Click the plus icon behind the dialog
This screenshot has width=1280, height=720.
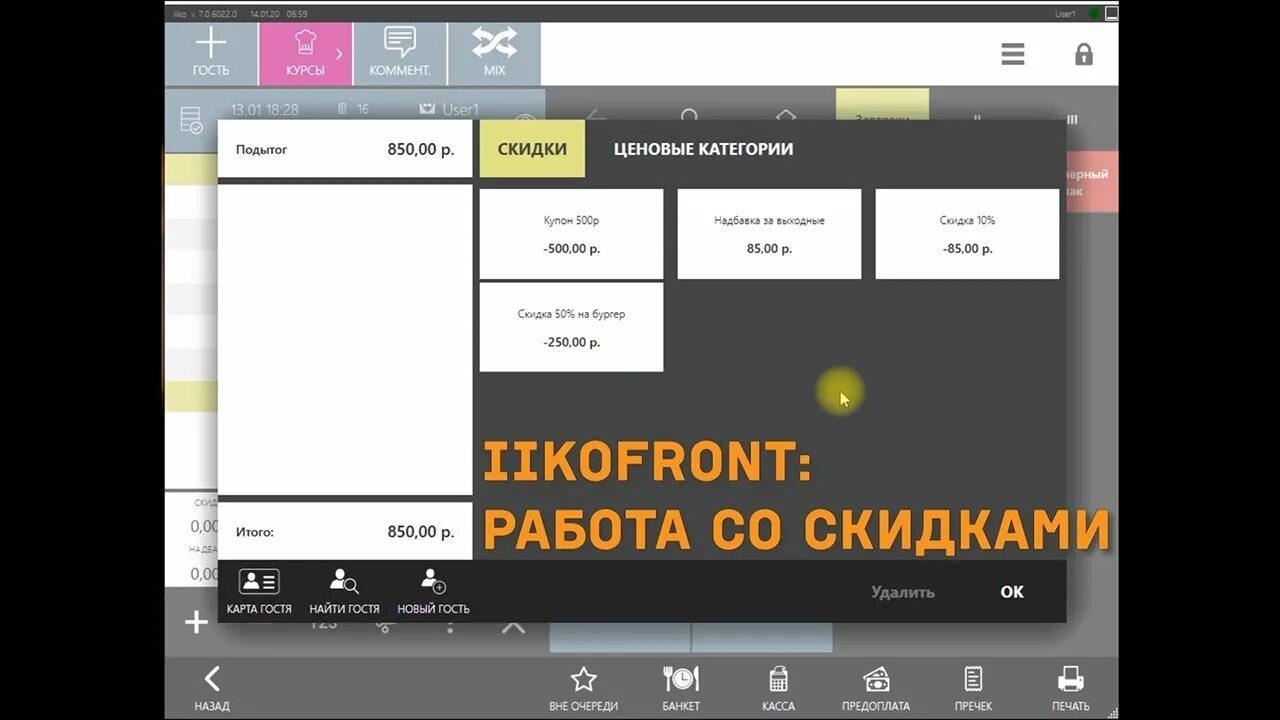pyautogui.click(x=196, y=623)
